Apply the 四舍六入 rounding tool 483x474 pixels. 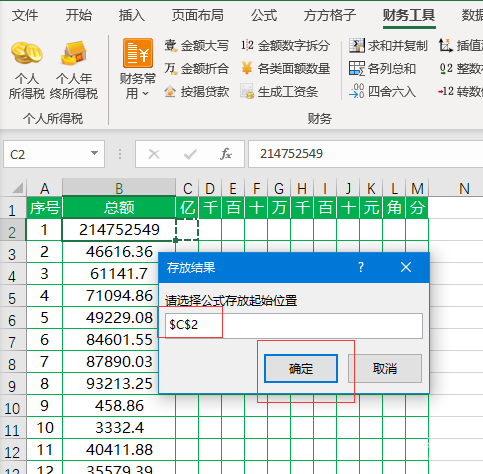[382, 91]
